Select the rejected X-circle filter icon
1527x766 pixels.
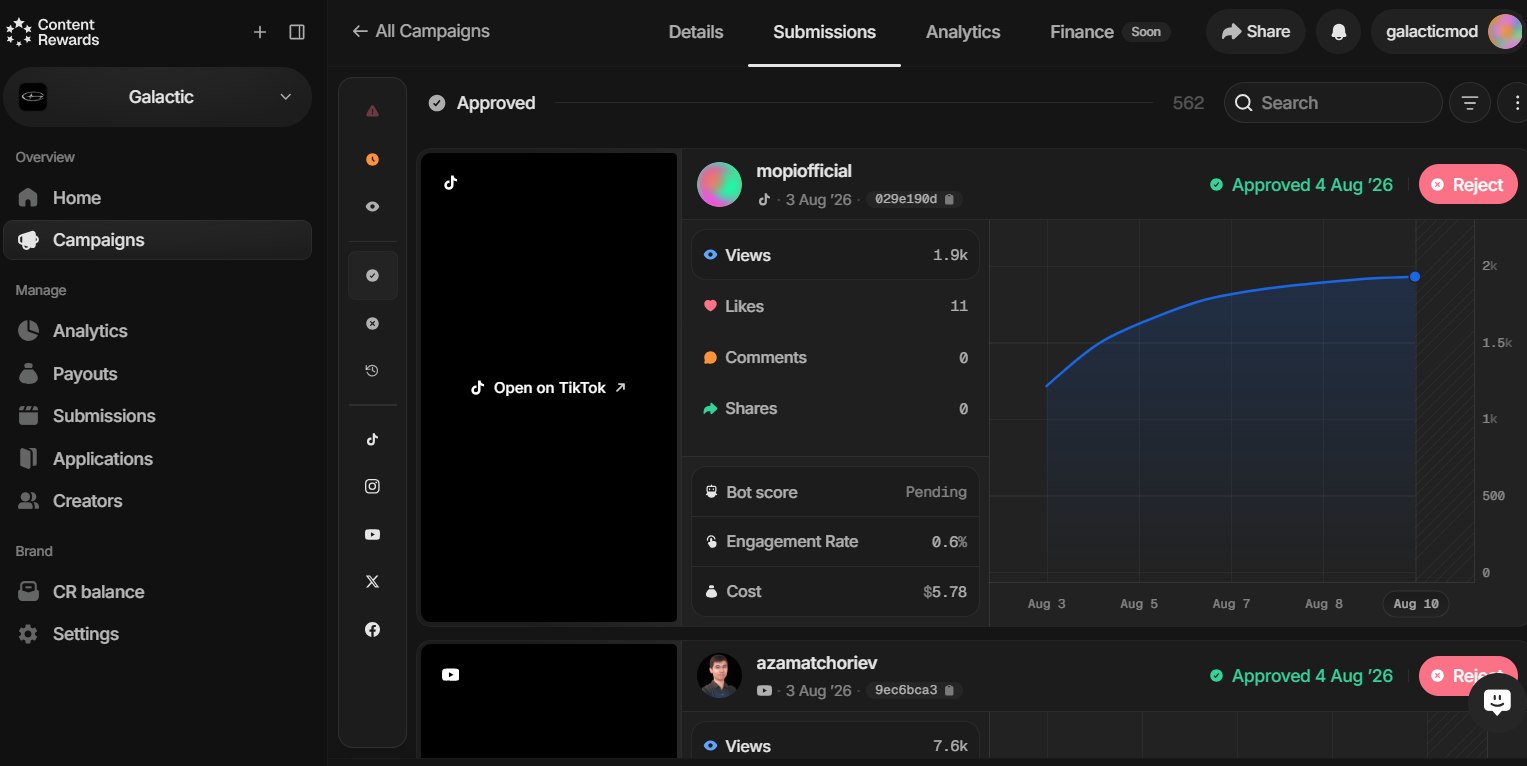(x=373, y=323)
